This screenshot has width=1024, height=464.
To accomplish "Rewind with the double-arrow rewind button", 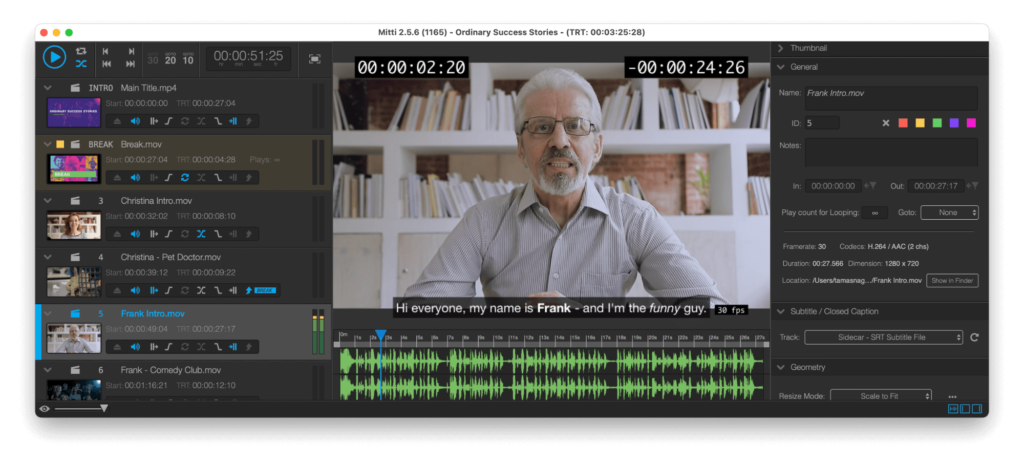I will [x=106, y=63].
